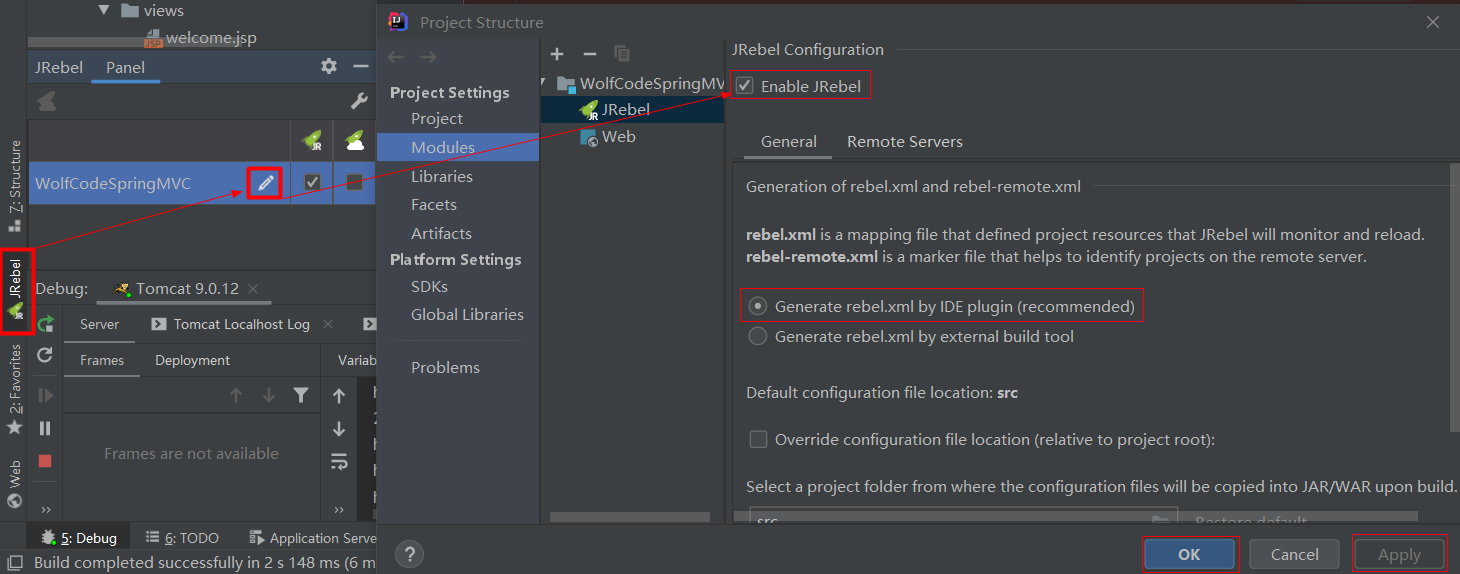Screen dimensions: 1460x574
Task: Stop the Tomcat debug session
Action: [x=45, y=461]
